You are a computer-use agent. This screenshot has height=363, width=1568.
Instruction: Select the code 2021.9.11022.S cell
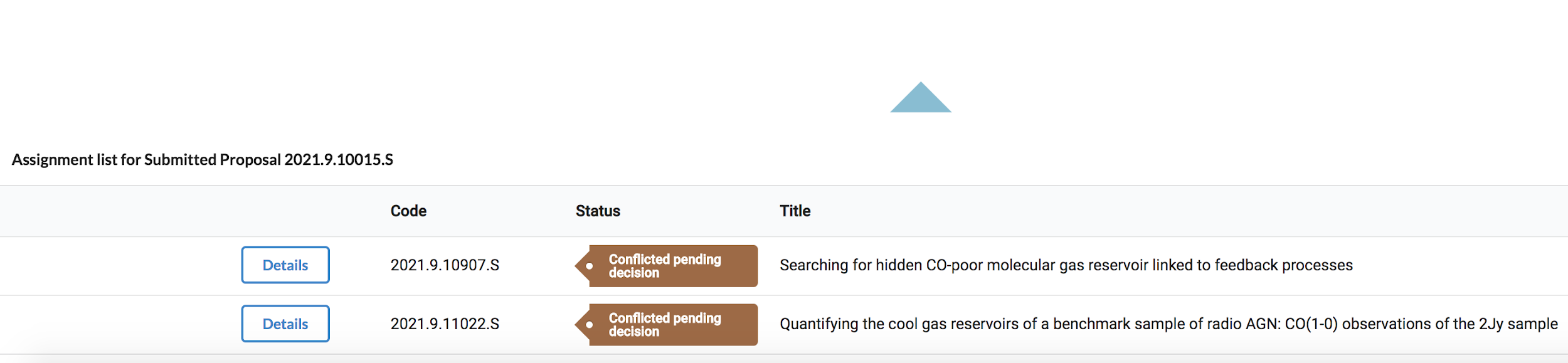(445, 324)
